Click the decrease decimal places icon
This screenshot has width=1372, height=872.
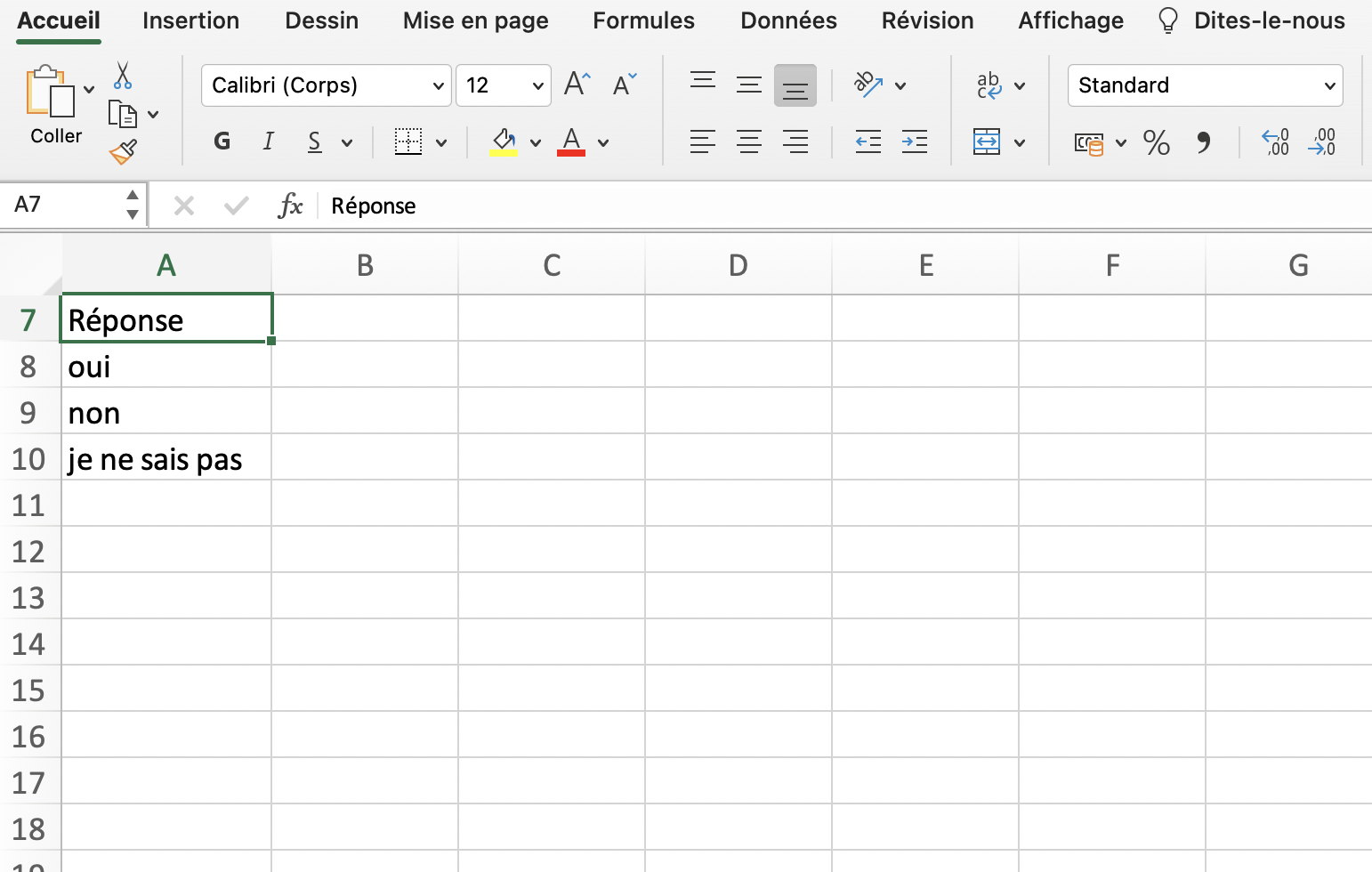(1324, 142)
